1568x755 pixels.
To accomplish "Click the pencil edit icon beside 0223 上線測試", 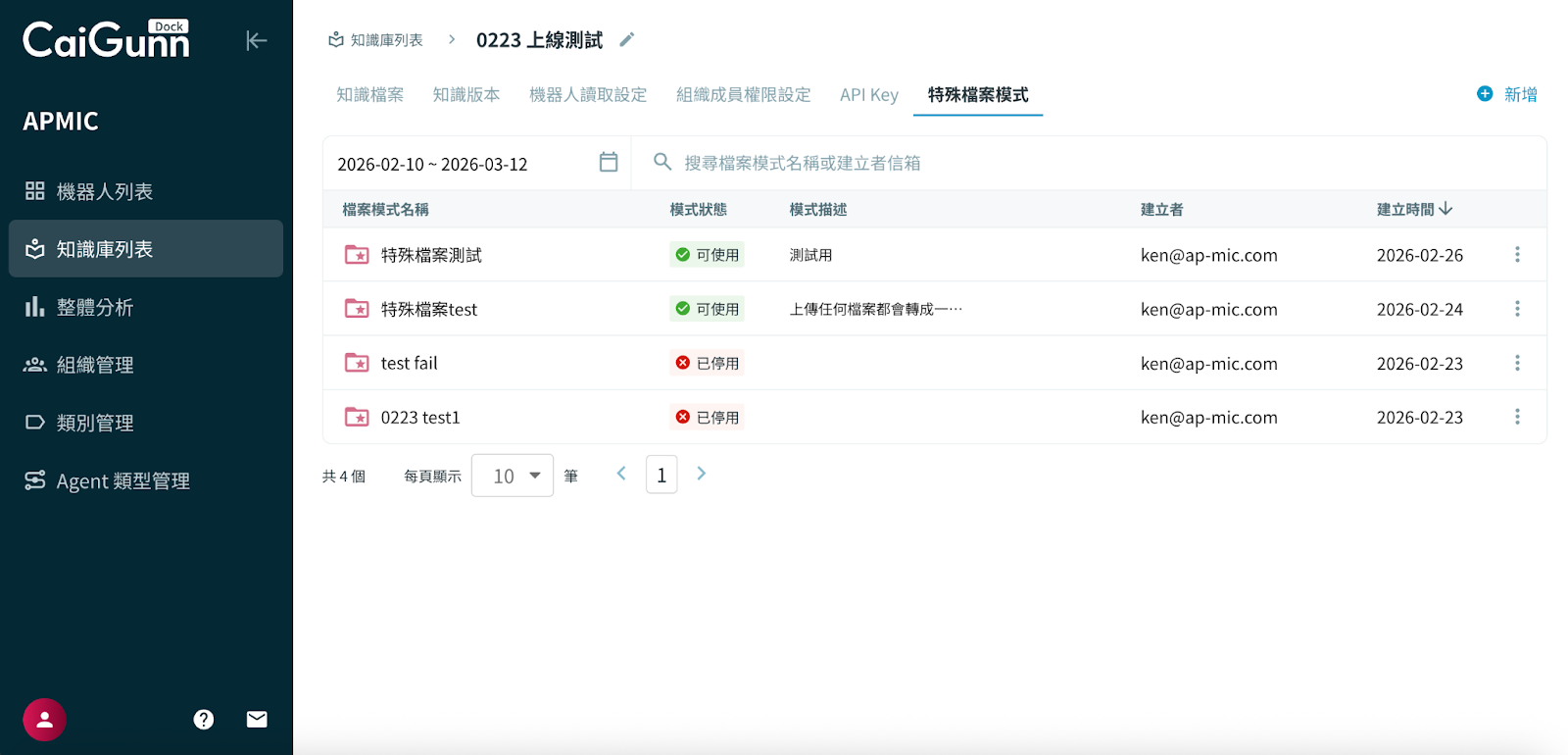I will 627,40.
